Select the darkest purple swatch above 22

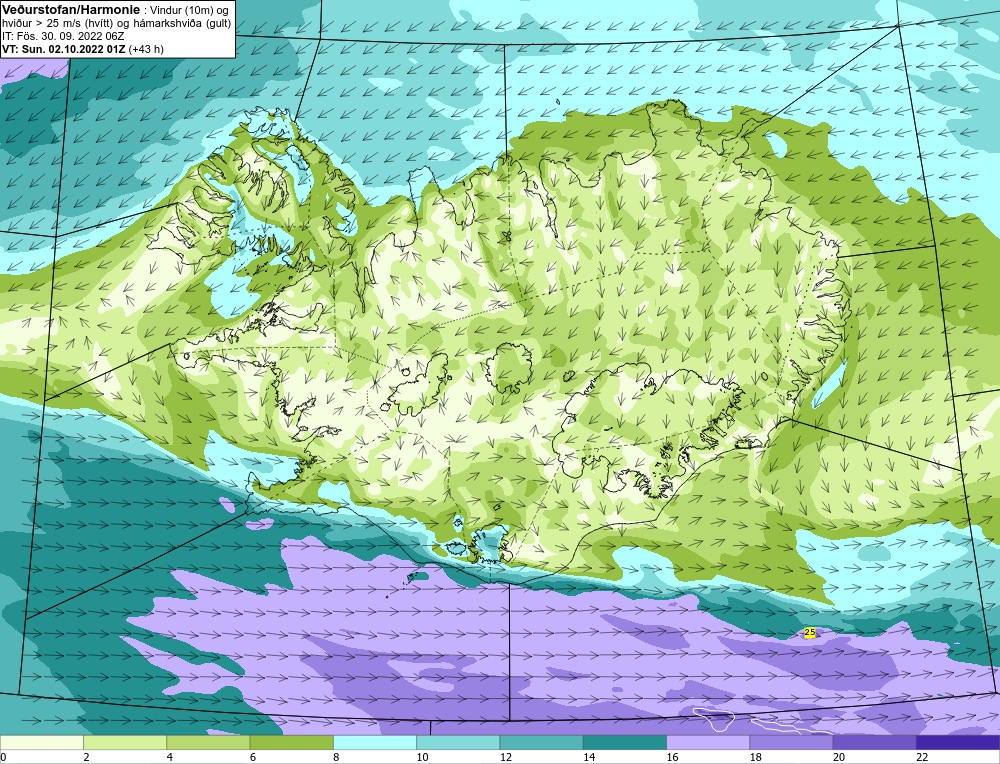pos(958,742)
